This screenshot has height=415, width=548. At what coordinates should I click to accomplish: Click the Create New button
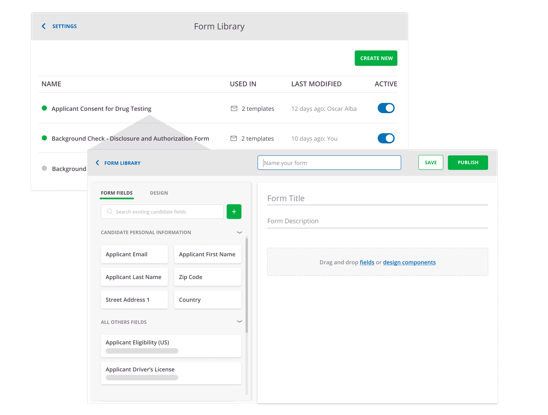point(376,58)
